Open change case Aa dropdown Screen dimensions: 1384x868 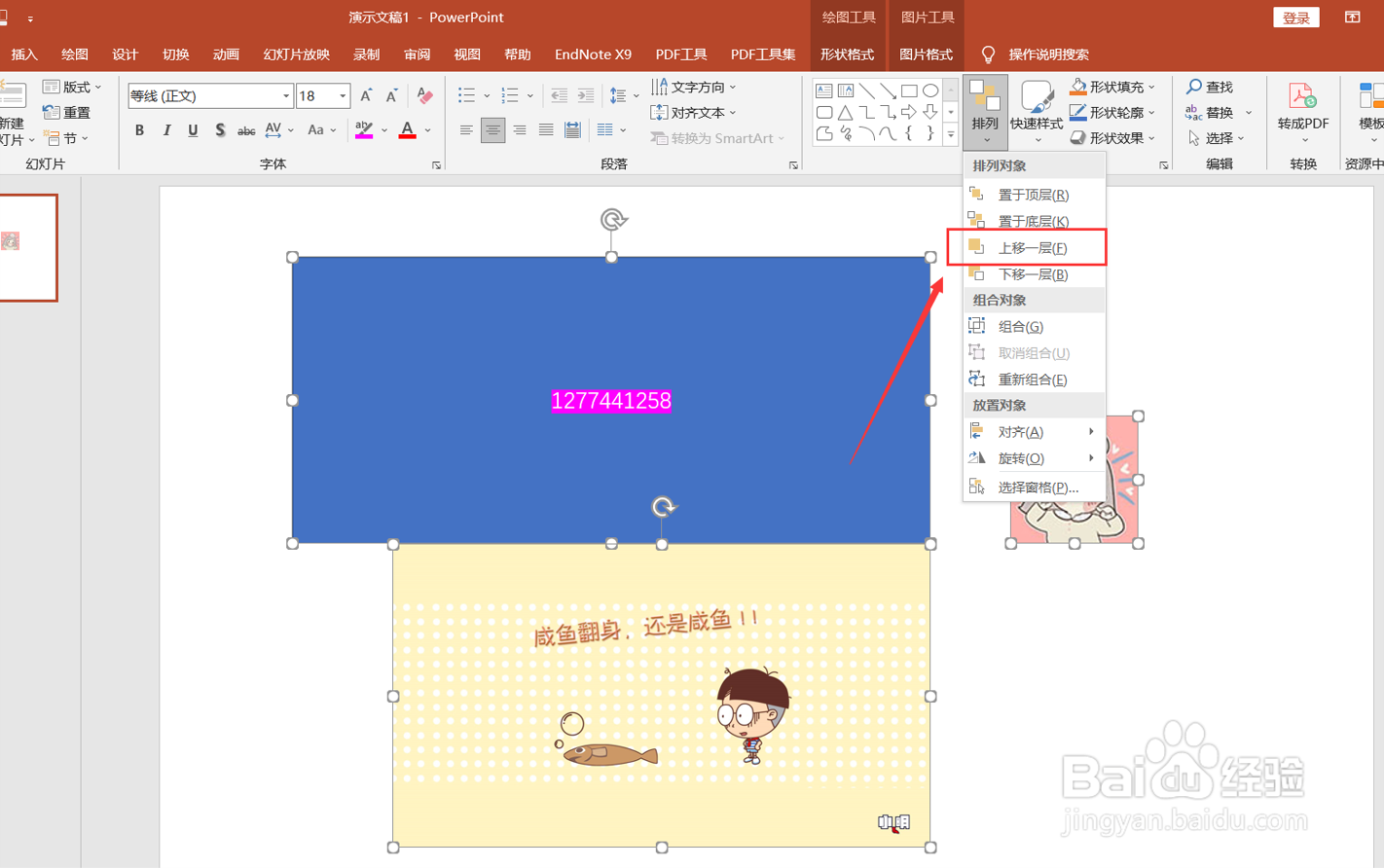click(321, 129)
